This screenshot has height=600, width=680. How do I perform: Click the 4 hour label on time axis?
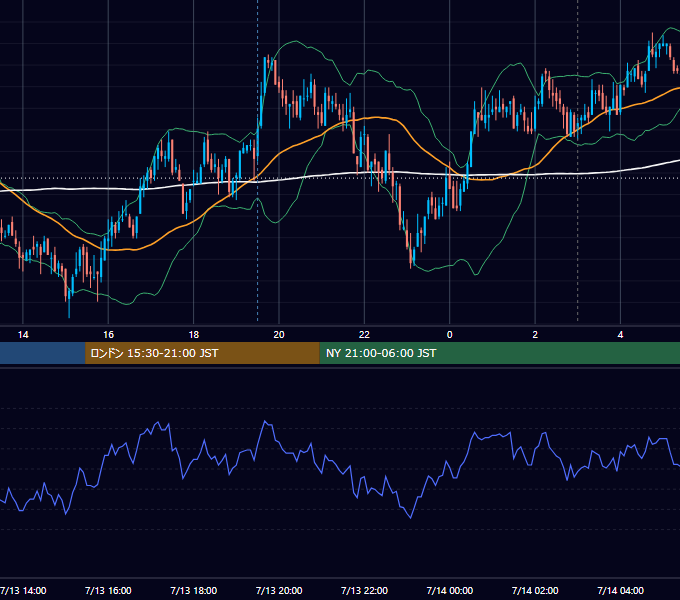[620, 334]
